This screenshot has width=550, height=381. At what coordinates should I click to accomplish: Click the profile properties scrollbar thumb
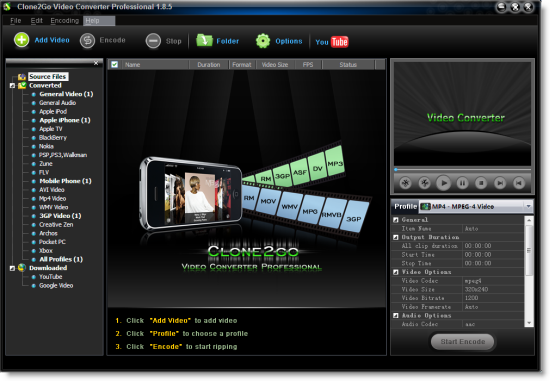(529, 250)
